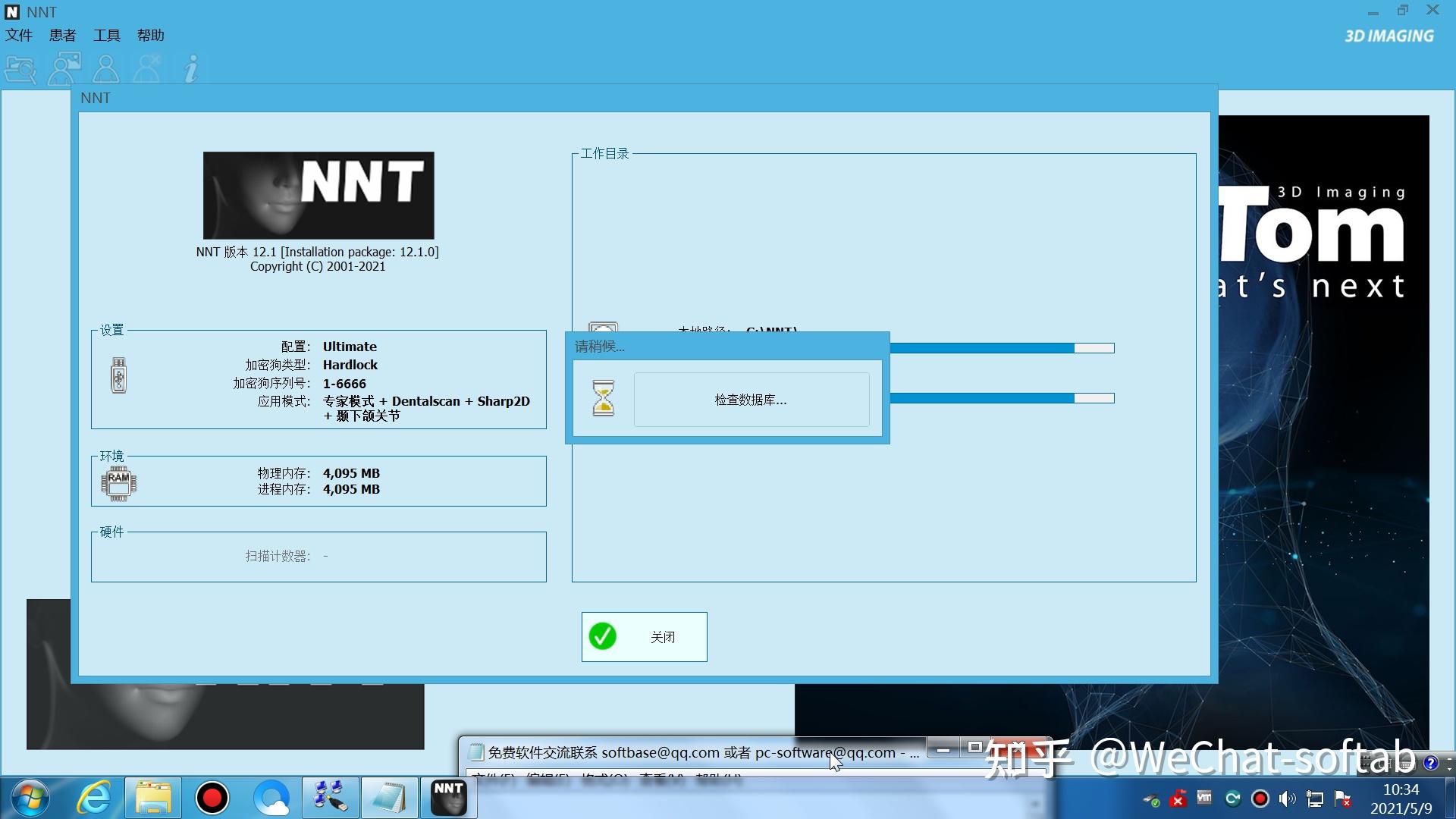
Task: Click the 关闭 button
Action: [644, 637]
